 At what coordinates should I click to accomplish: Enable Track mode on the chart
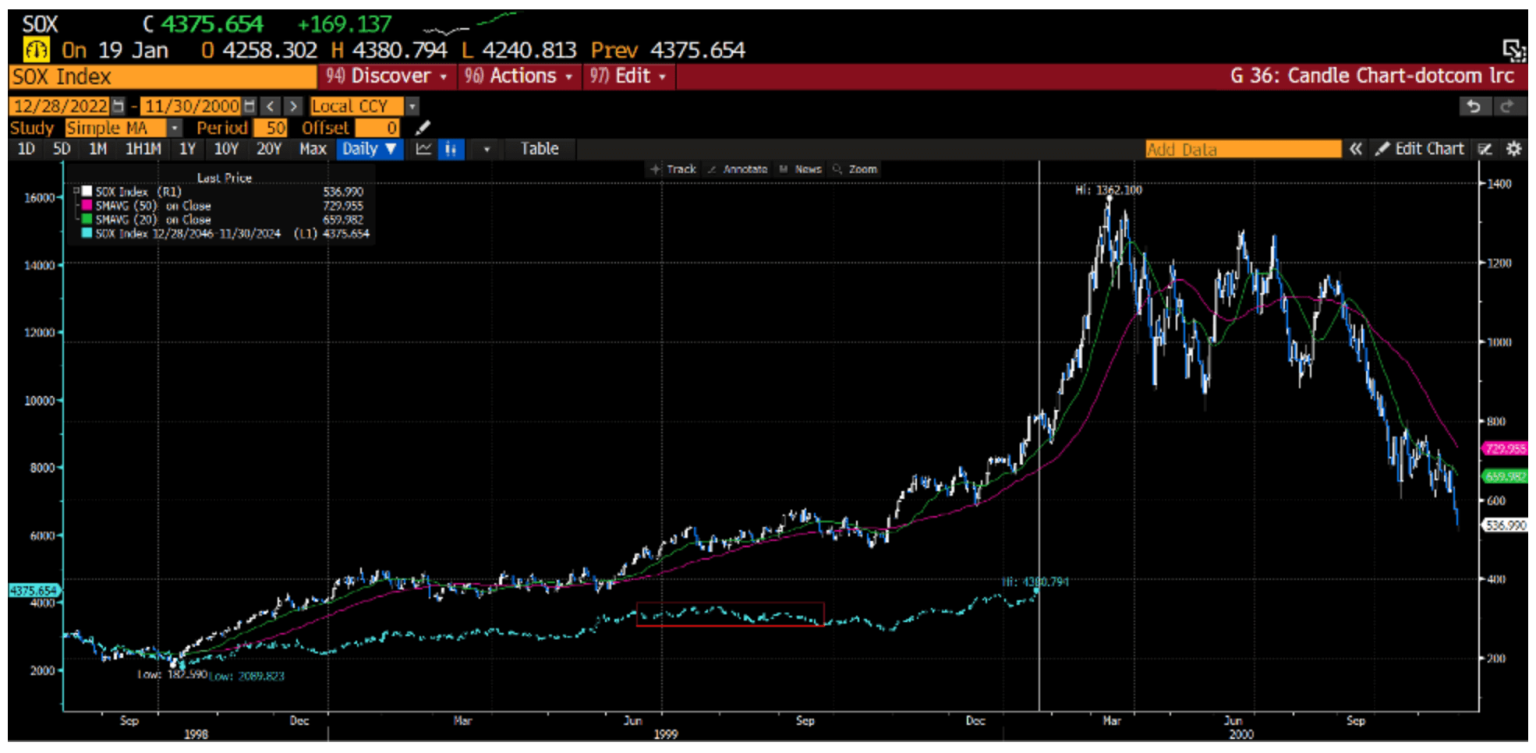pos(681,169)
